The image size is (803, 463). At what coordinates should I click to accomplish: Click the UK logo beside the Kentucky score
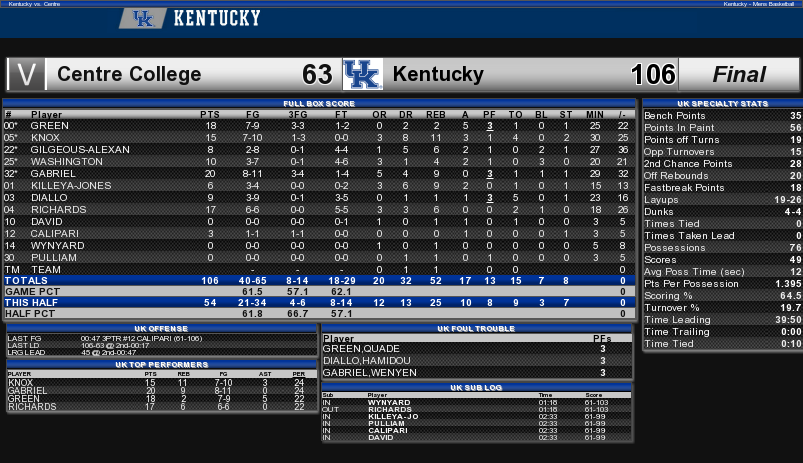(363, 74)
